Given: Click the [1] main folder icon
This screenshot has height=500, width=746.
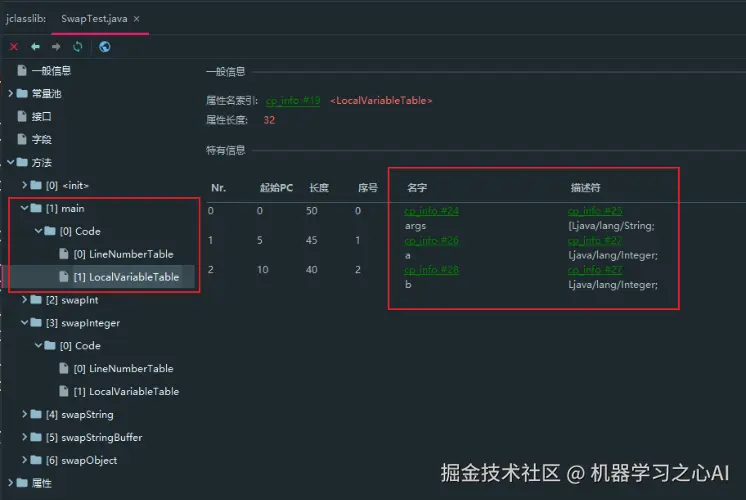Looking at the screenshot, I should (x=36, y=208).
